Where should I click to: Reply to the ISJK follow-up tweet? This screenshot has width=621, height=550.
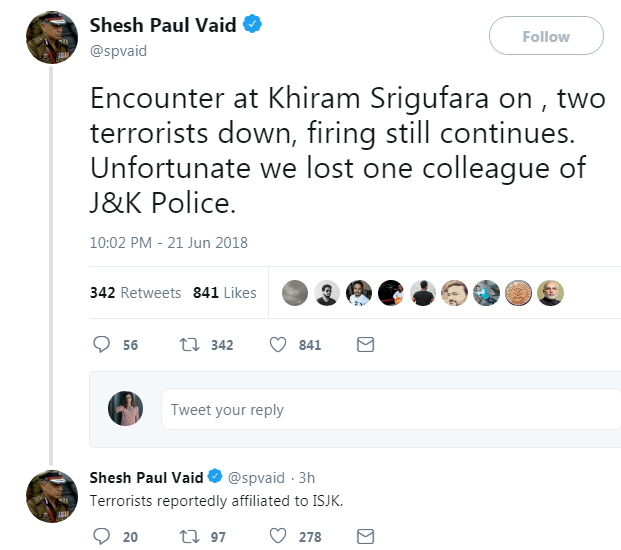pos(101,537)
